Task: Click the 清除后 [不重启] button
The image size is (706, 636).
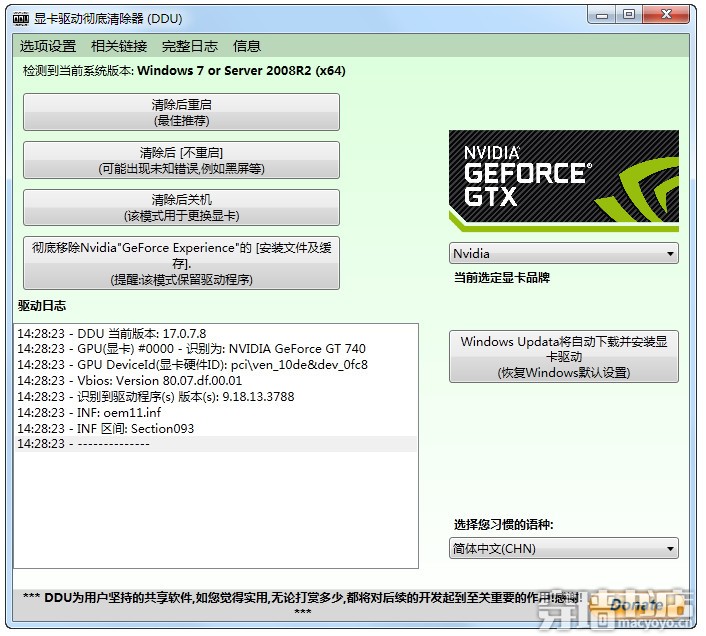Action: (x=181, y=160)
